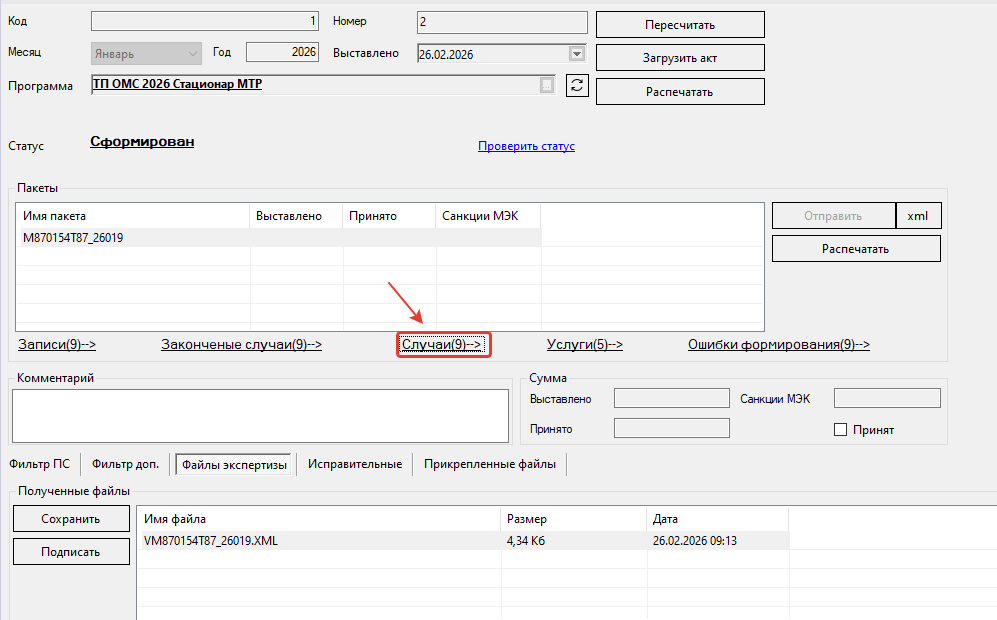Click the Подписать button

point(71,551)
